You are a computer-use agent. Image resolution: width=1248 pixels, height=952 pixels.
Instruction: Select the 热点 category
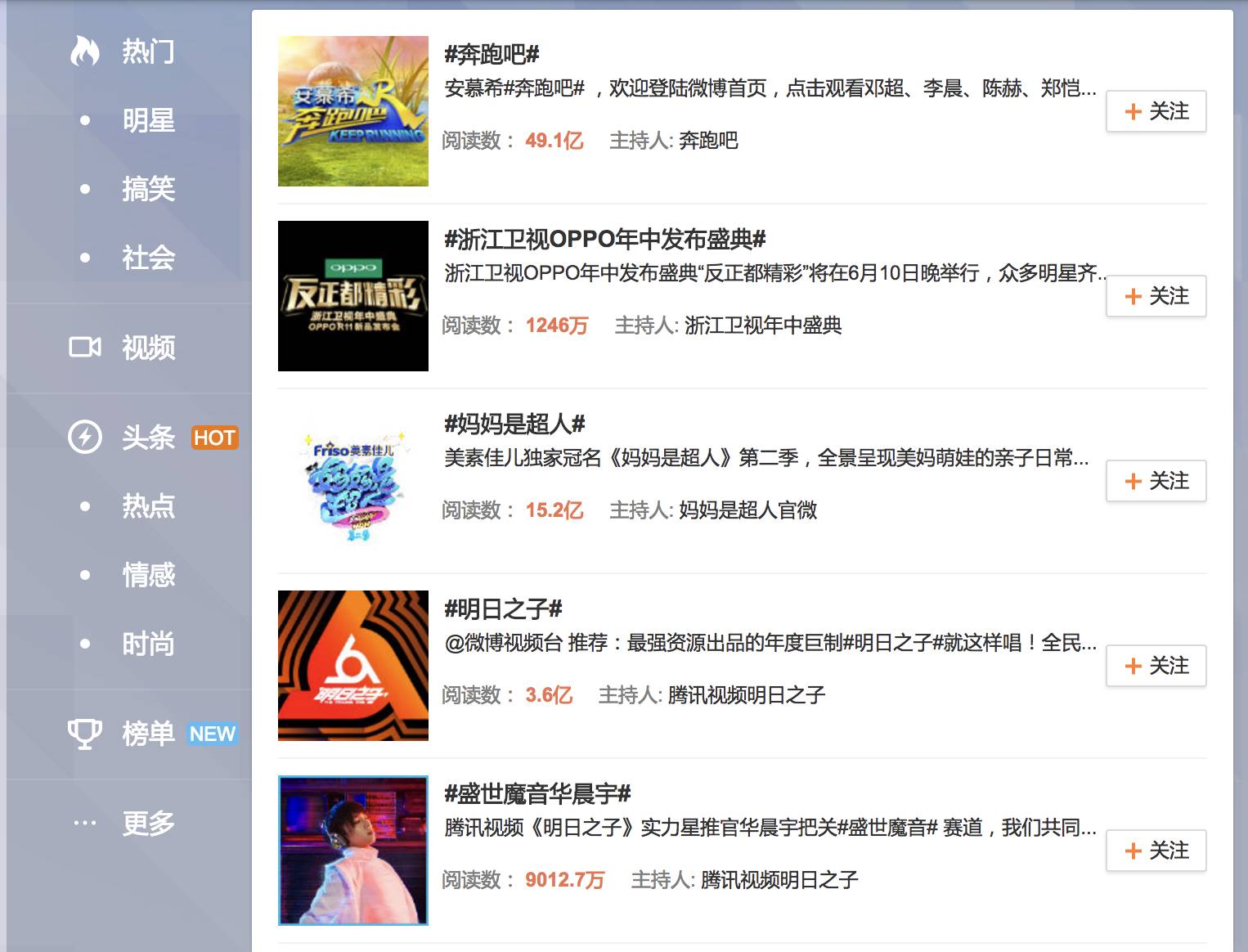click(148, 506)
